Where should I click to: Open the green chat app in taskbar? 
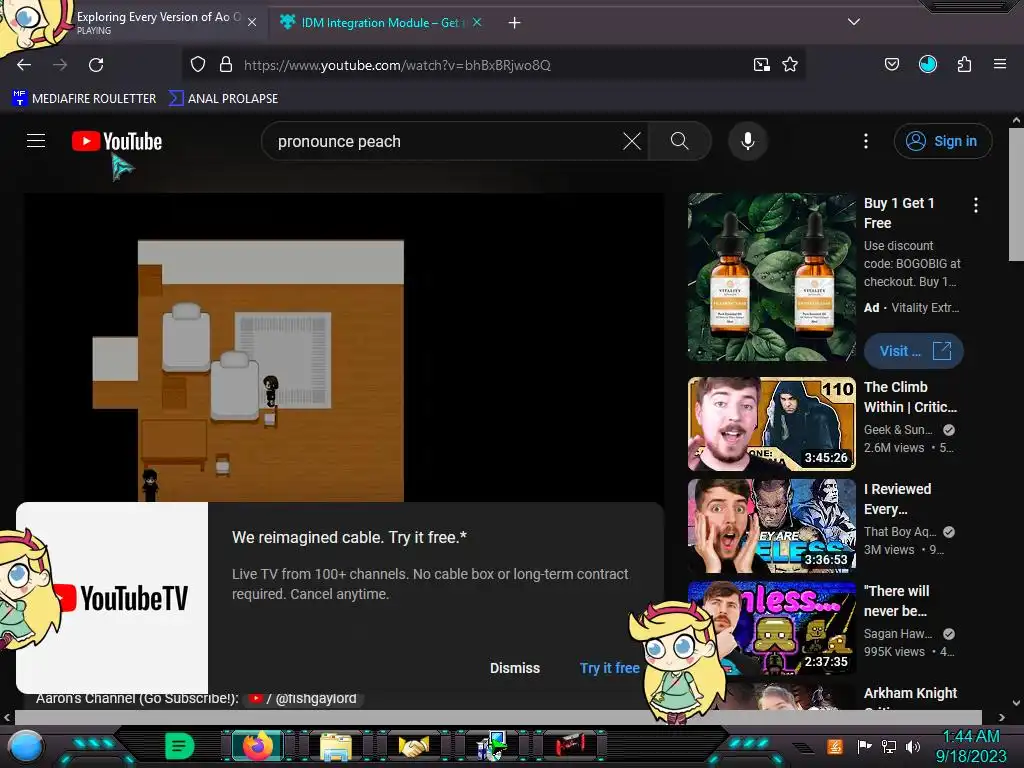[180, 746]
